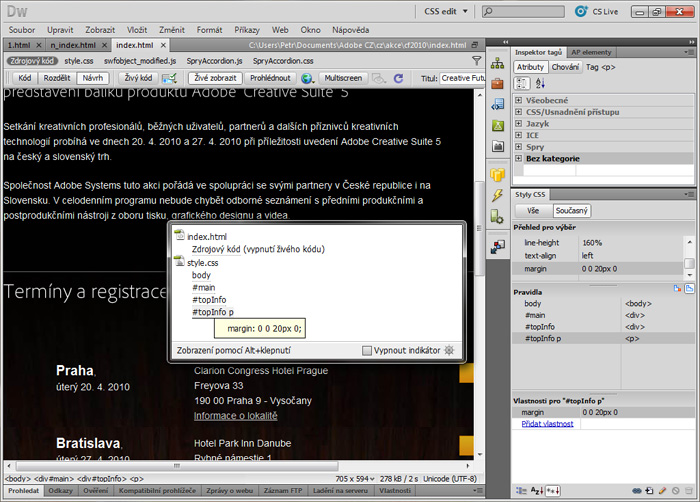
Task: Open the snippets panel icon in the dock
Action: click(x=497, y=105)
